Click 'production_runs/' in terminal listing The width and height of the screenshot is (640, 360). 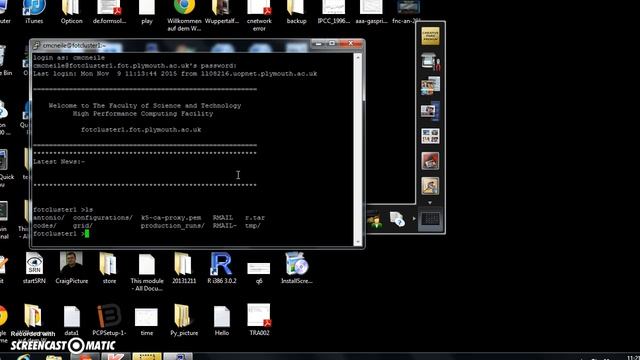[x=173, y=226]
